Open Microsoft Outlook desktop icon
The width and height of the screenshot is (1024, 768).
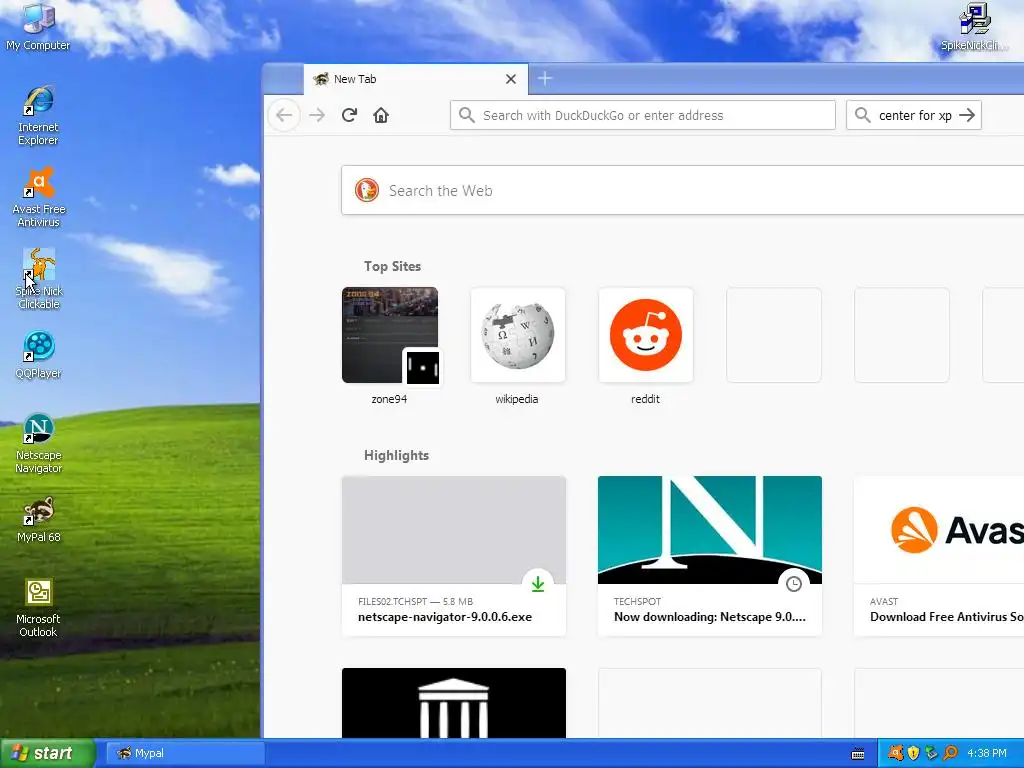[x=38, y=608]
